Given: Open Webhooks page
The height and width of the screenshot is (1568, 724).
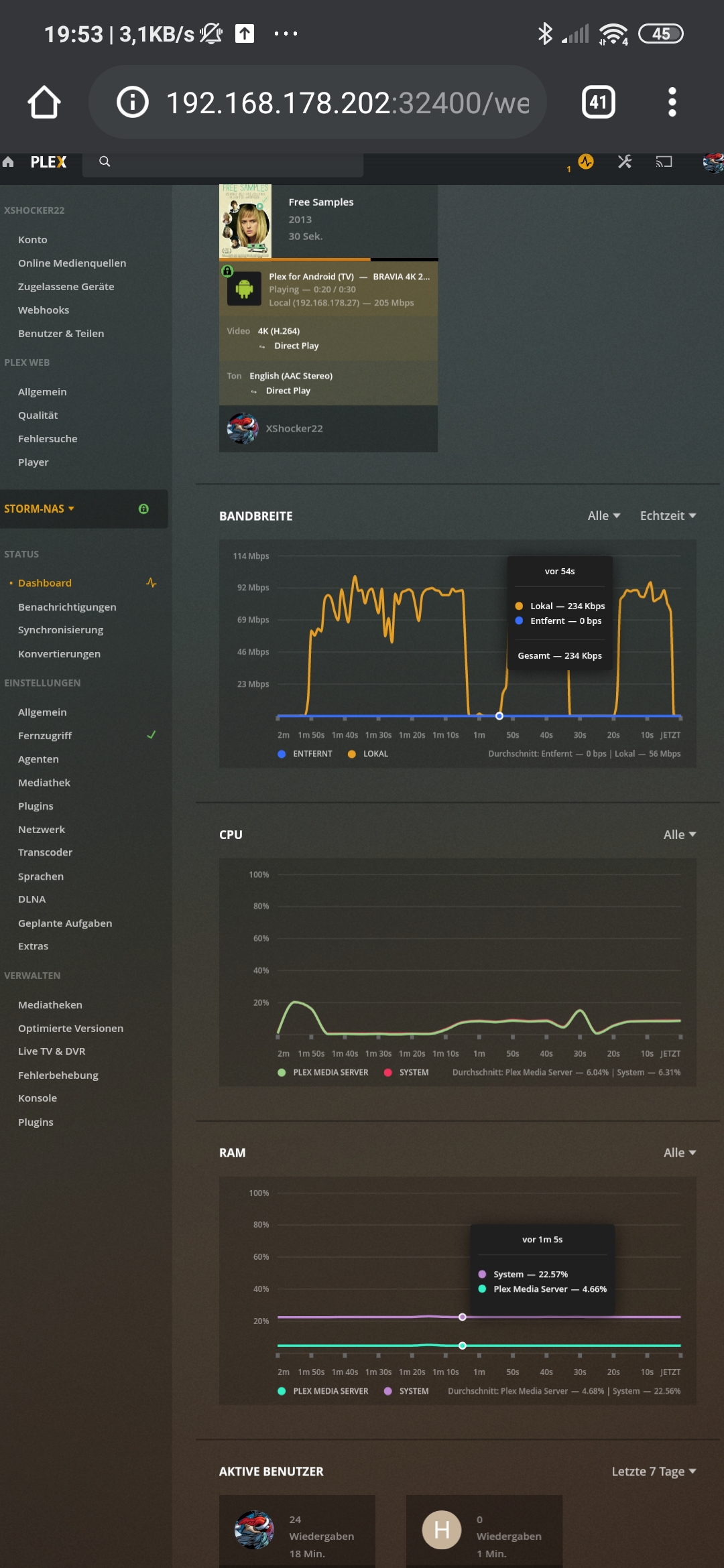Looking at the screenshot, I should coord(44,310).
